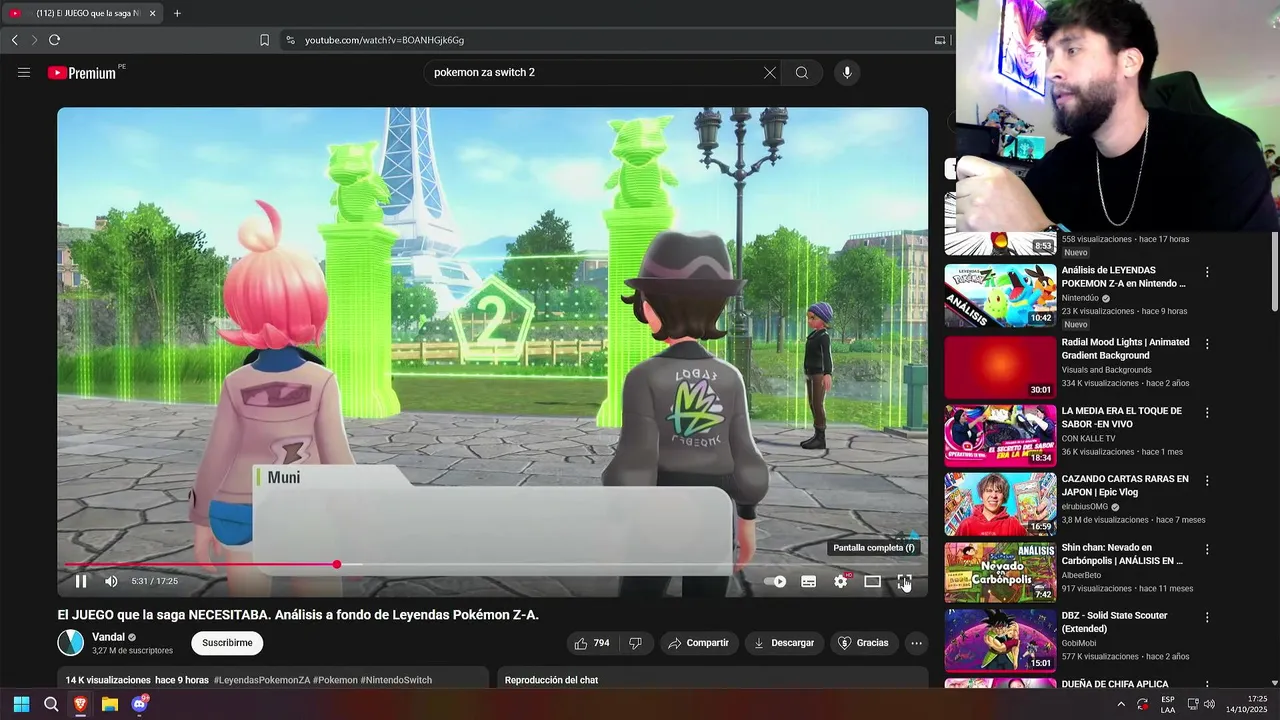Reload the page with the refresh icon
The height and width of the screenshot is (720, 1280).
coord(54,40)
